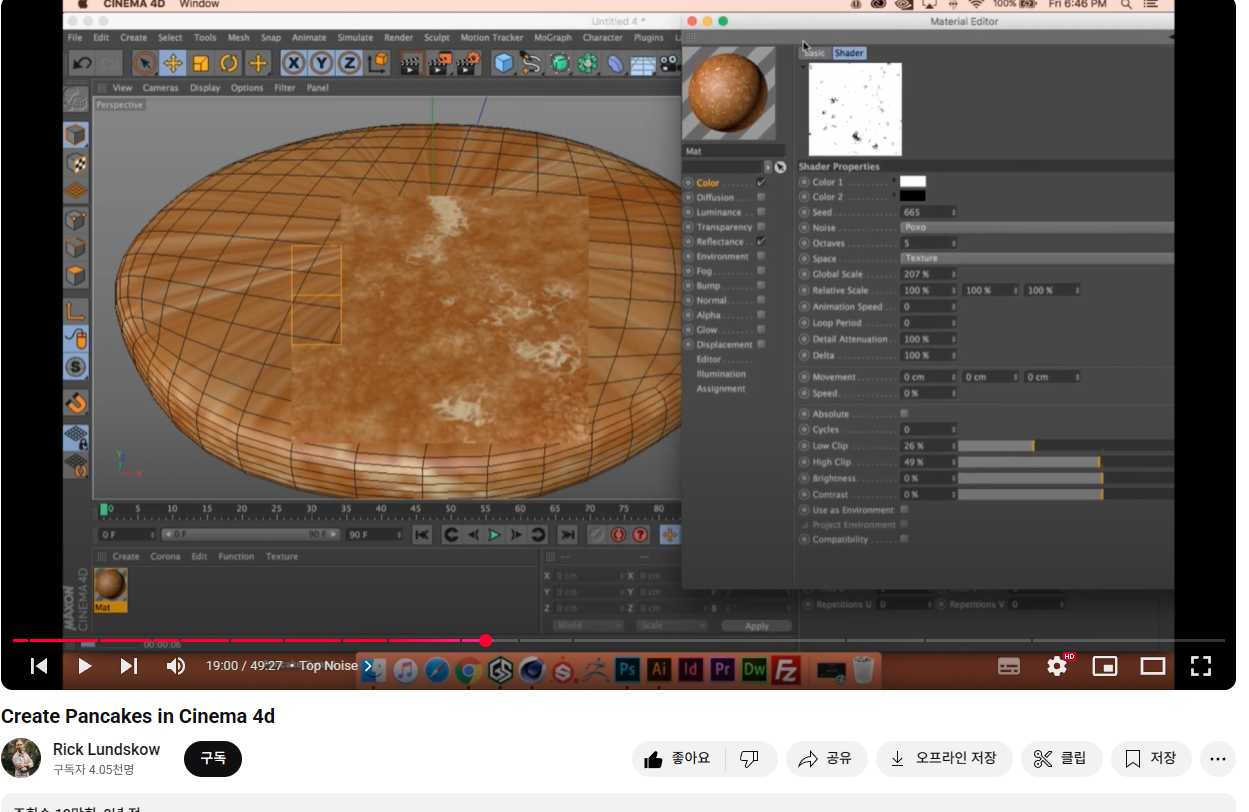Click the Global Scale stepper arrows
The image size is (1249, 812).
(x=954, y=274)
